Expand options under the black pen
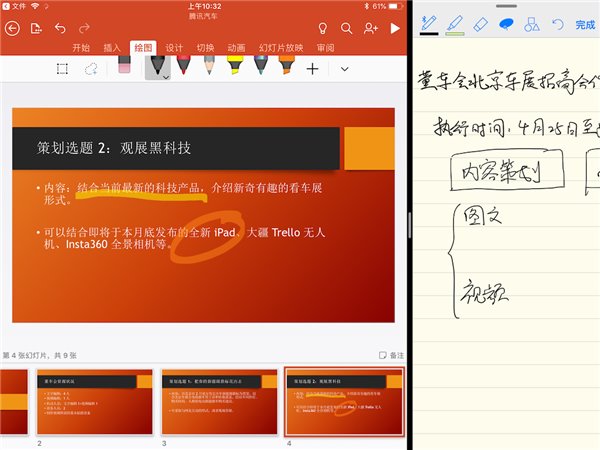This screenshot has width=600, height=450. (x=165, y=76)
